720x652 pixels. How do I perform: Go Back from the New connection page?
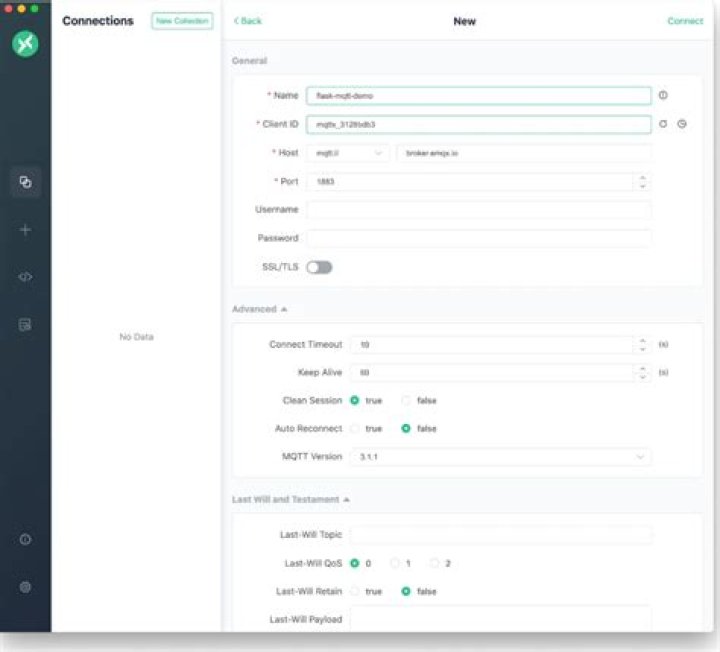point(248,21)
